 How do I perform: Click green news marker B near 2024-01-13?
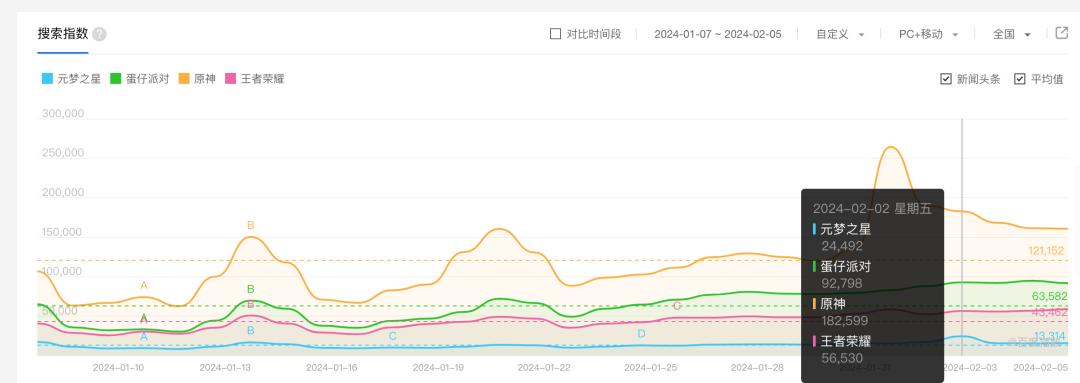[251, 289]
